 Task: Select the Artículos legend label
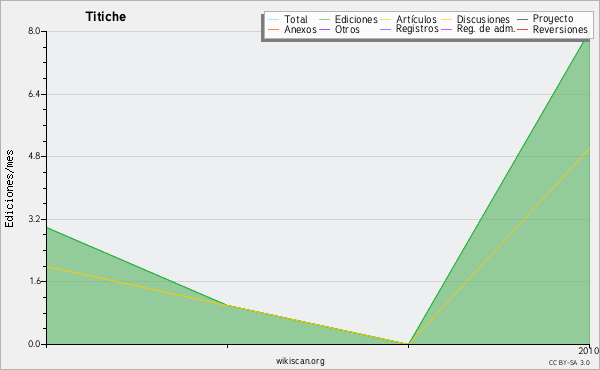416,19
